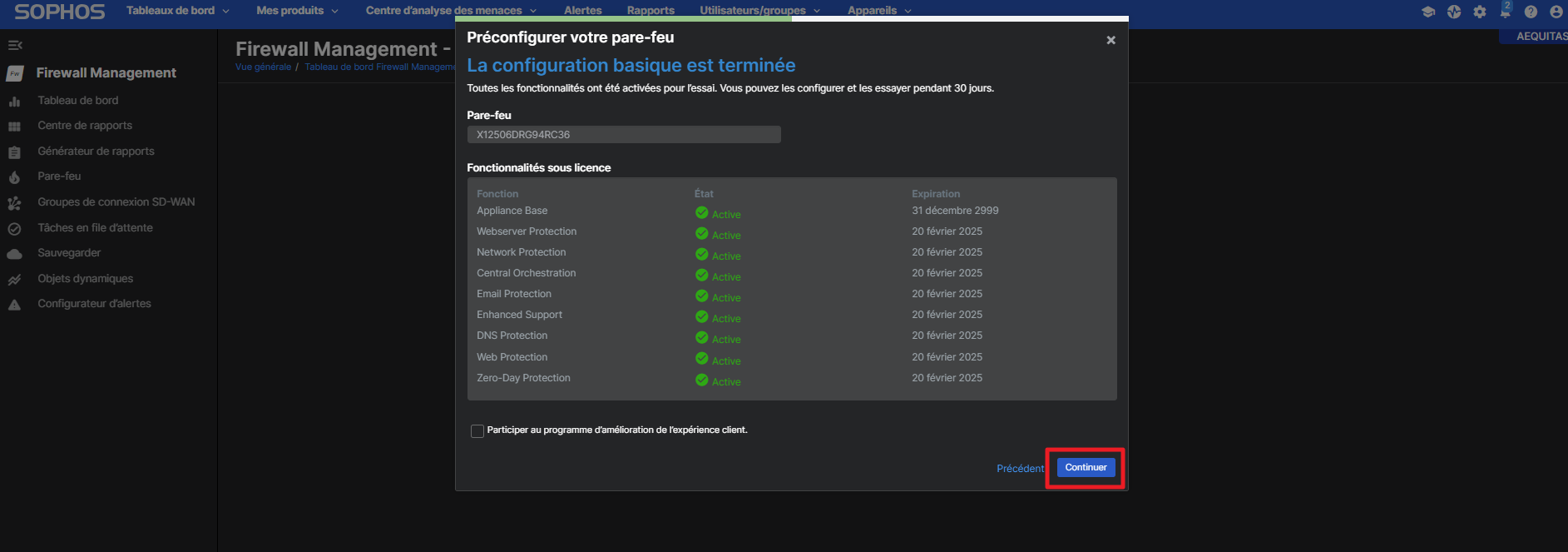Open the Rapports menu item
Screen dimensions: 1568x552
click(650, 11)
